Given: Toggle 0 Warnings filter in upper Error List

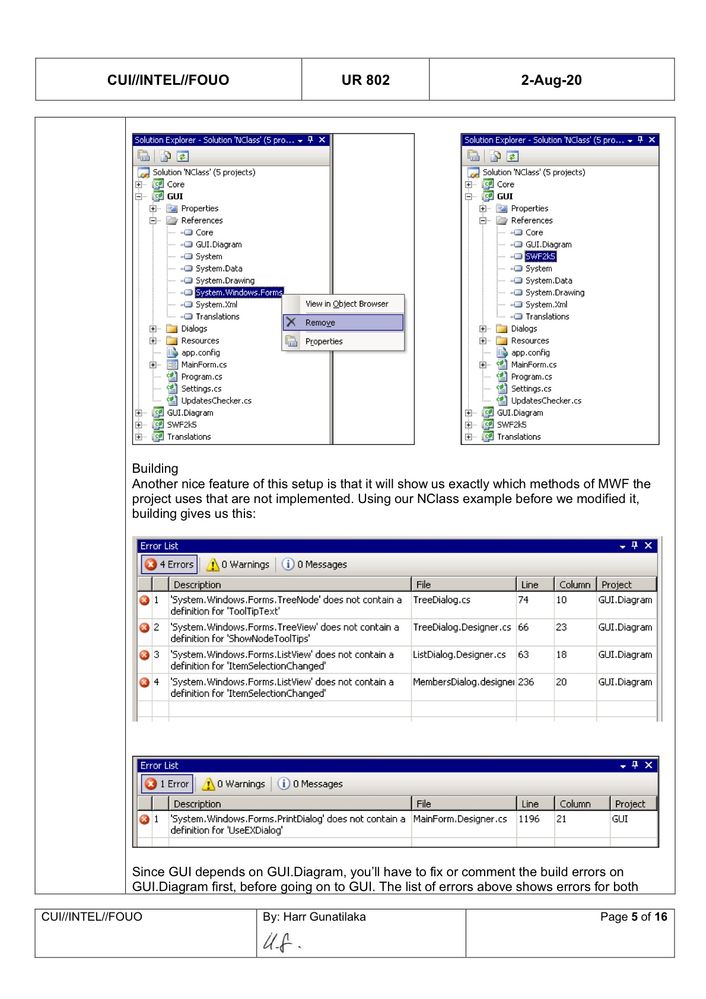Looking at the screenshot, I should click(x=238, y=564).
